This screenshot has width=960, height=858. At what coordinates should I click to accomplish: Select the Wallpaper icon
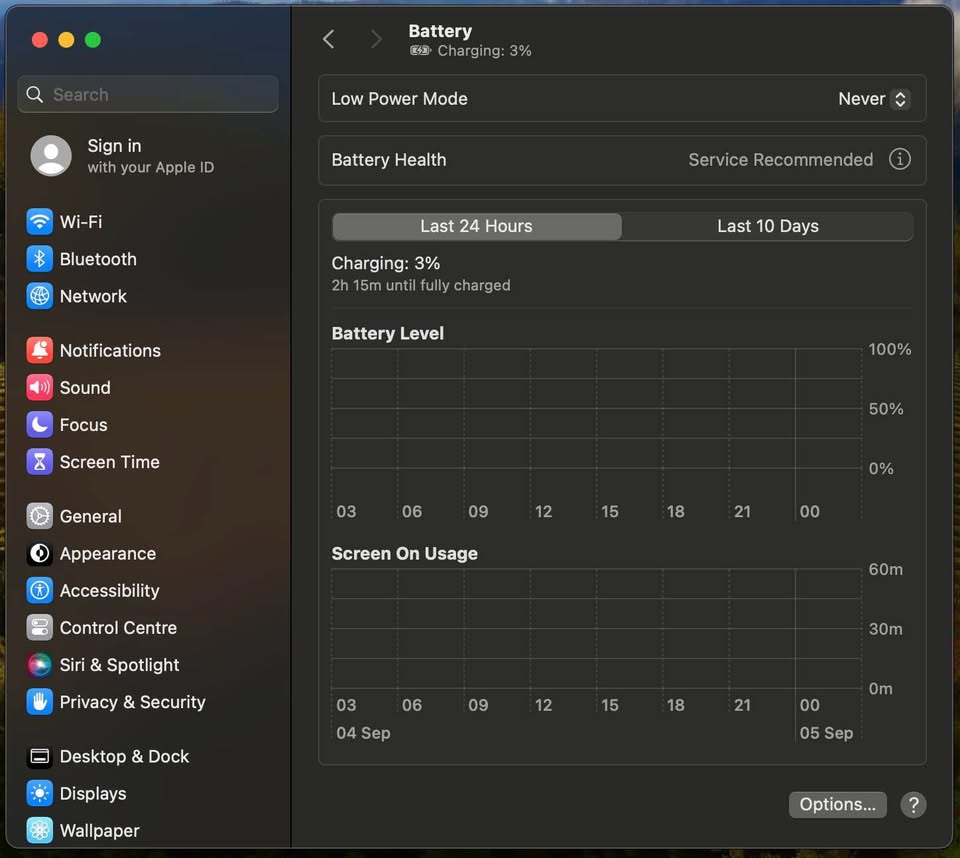point(38,830)
